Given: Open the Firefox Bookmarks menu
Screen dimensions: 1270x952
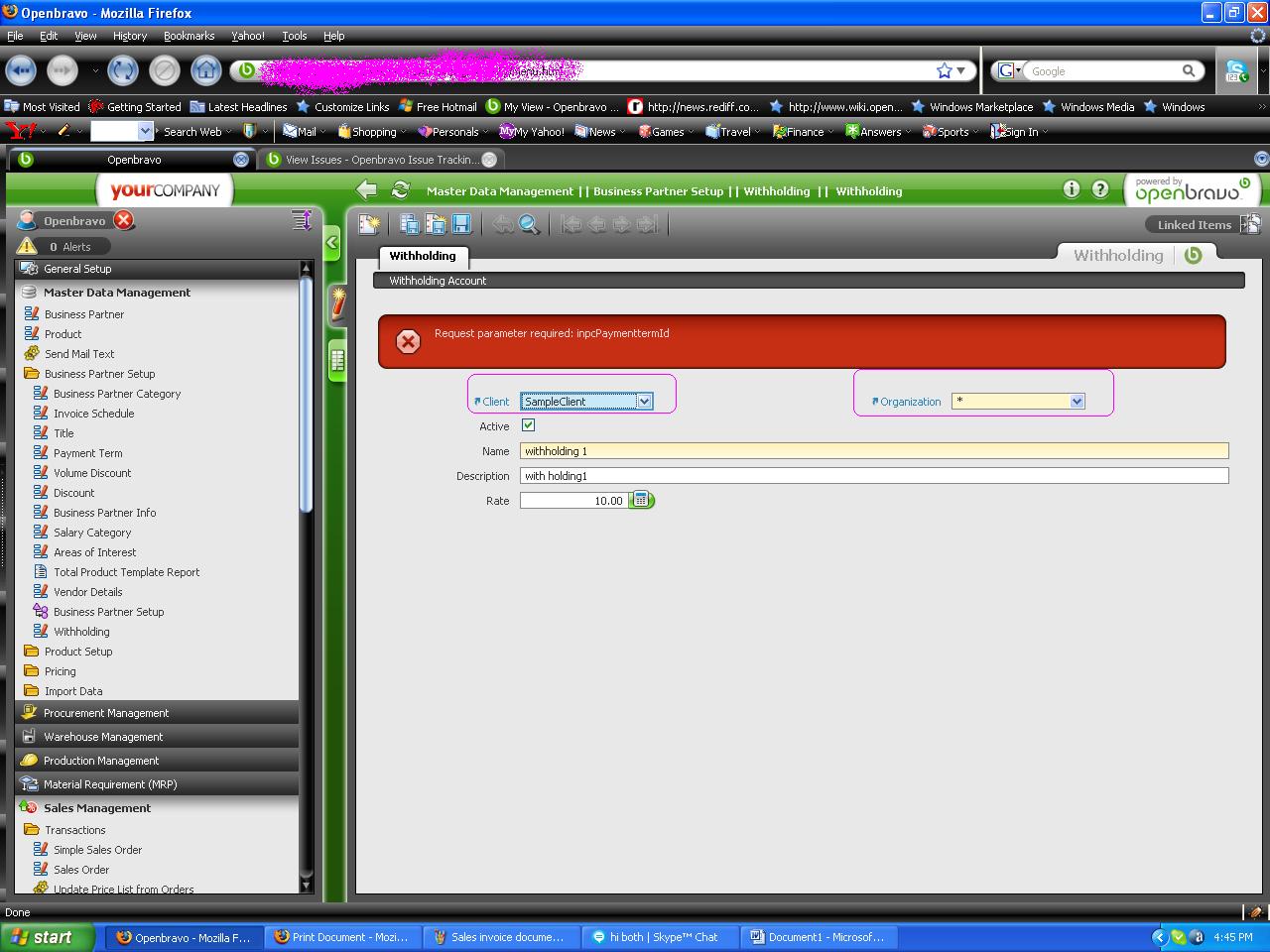Looking at the screenshot, I should coord(189,36).
